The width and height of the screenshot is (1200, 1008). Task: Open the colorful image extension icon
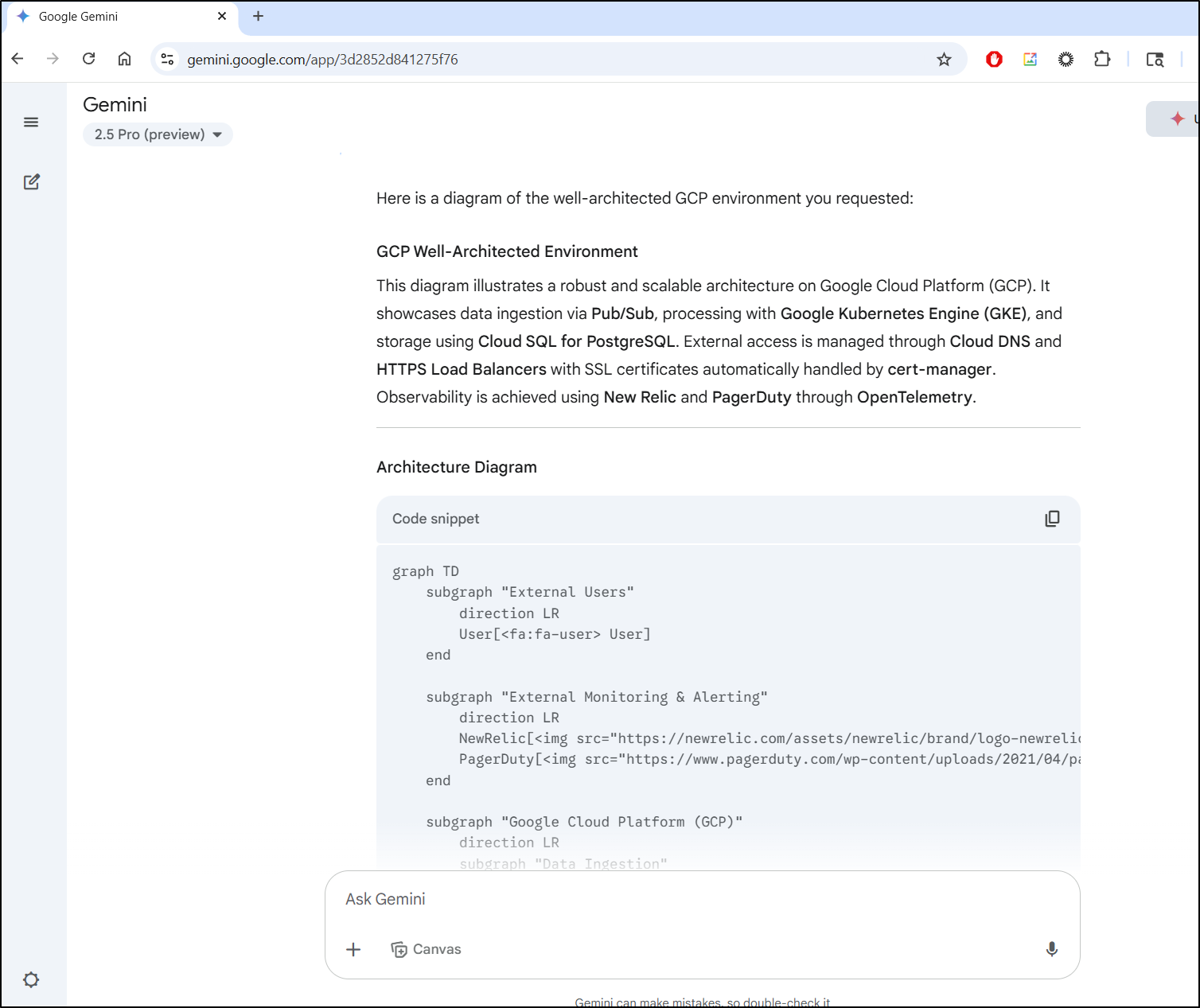coord(1030,59)
